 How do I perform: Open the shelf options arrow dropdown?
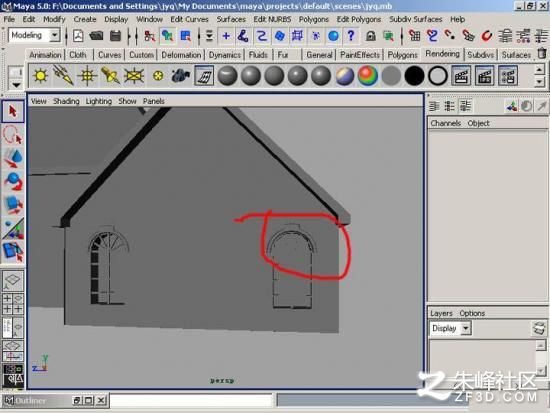coord(16,85)
